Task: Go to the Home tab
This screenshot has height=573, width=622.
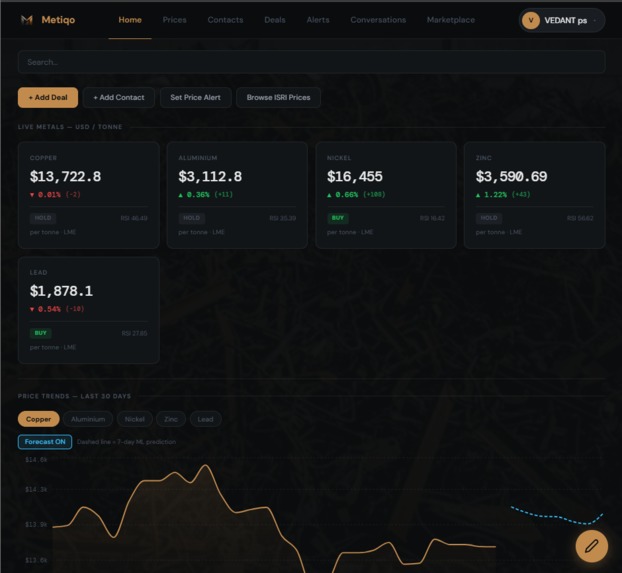Action: click(130, 20)
